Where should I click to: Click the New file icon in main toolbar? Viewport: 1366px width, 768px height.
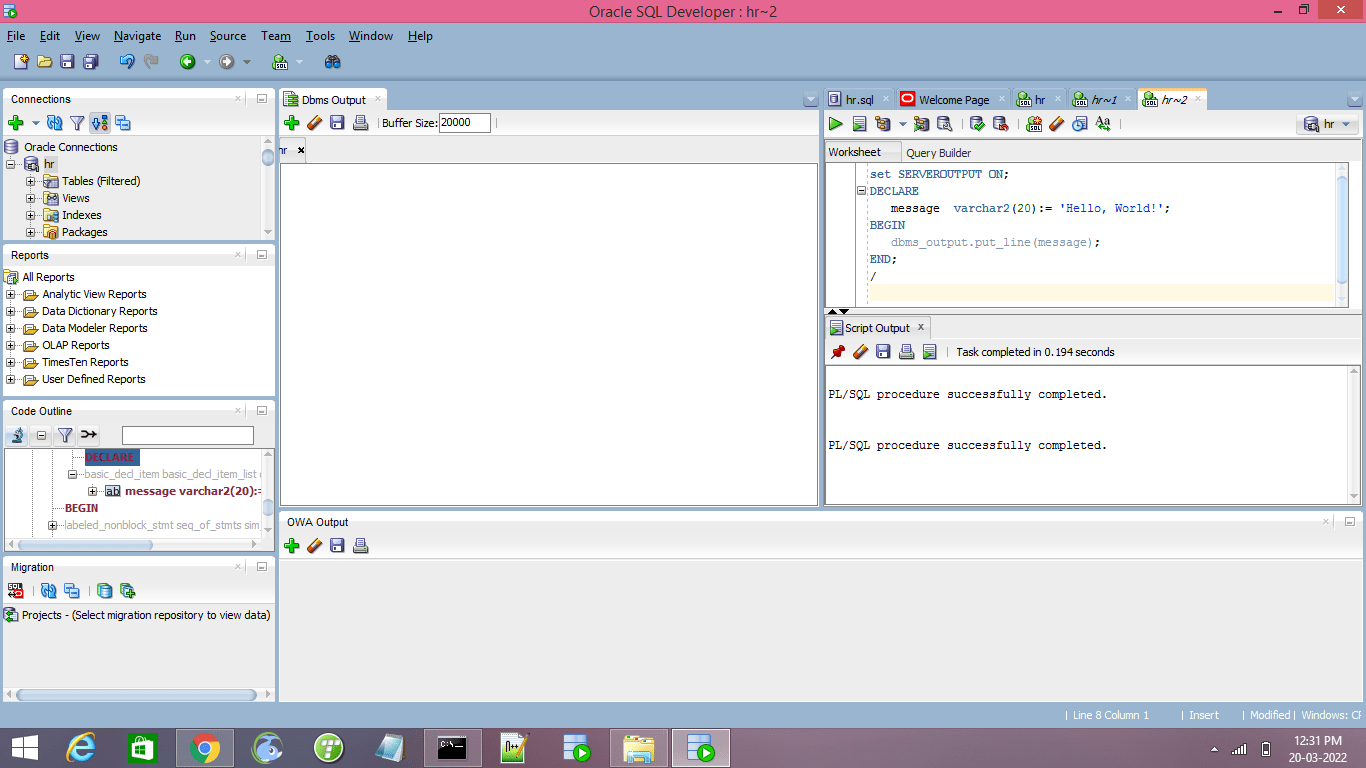pyautogui.click(x=21, y=62)
